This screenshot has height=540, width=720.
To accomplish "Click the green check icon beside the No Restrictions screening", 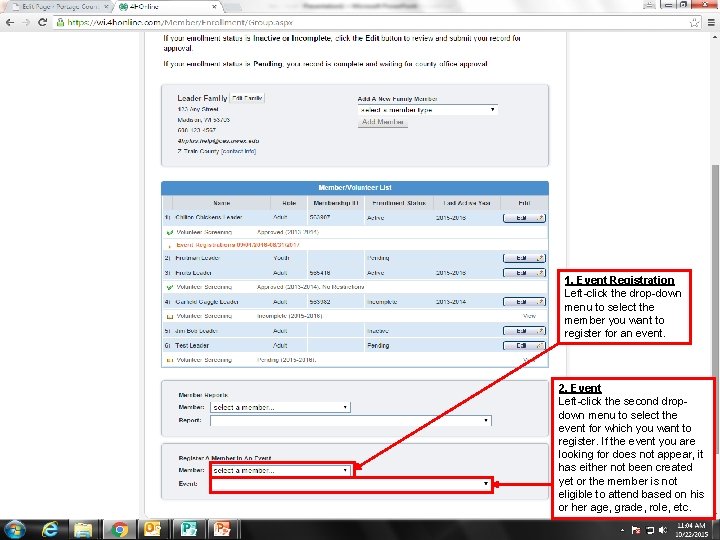I will pyautogui.click(x=169, y=287).
